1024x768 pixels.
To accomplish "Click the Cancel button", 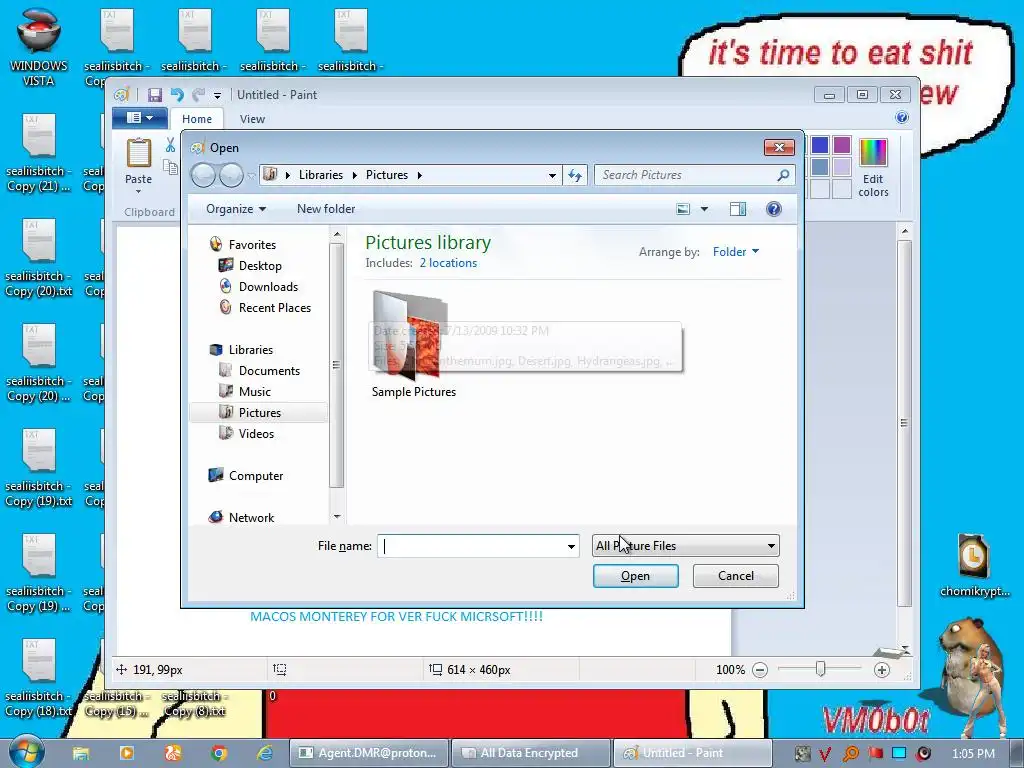I will (x=735, y=576).
